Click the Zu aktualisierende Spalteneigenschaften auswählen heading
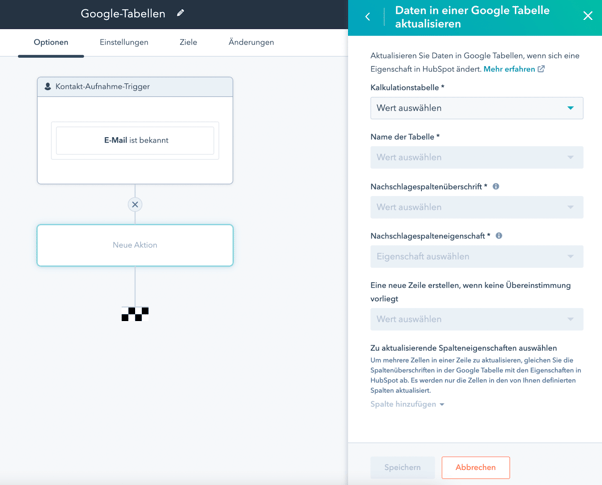This screenshot has width=602, height=485. [x=463, y=348]
